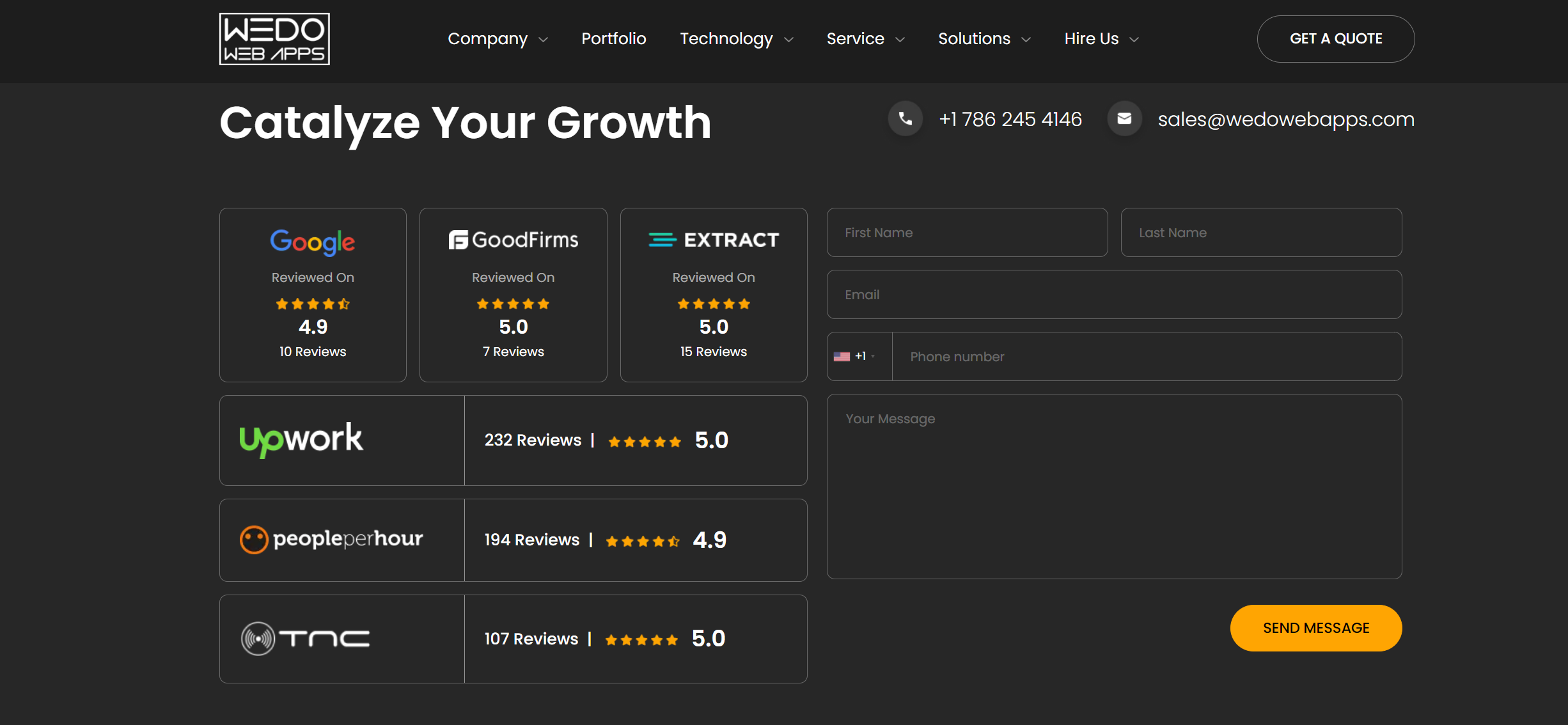
Task: Click the Catalyze Your Growth heading
Action: pos(466,123)
